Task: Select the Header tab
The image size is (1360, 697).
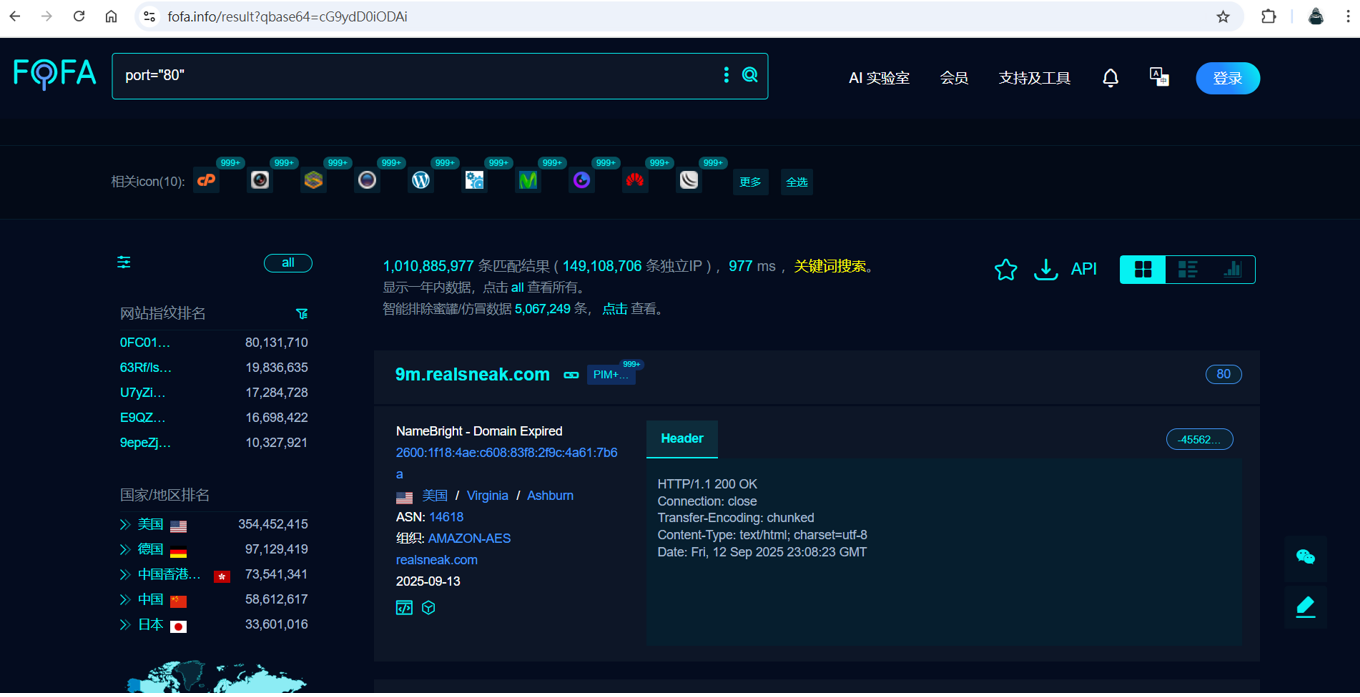Action: click(682, 439)
